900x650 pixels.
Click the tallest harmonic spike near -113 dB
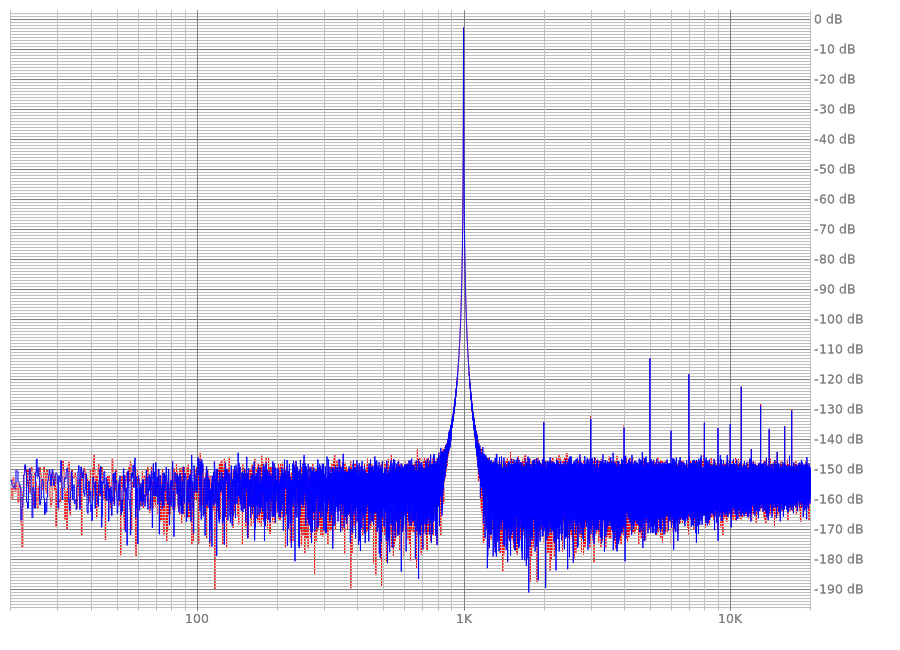point(650,360)
